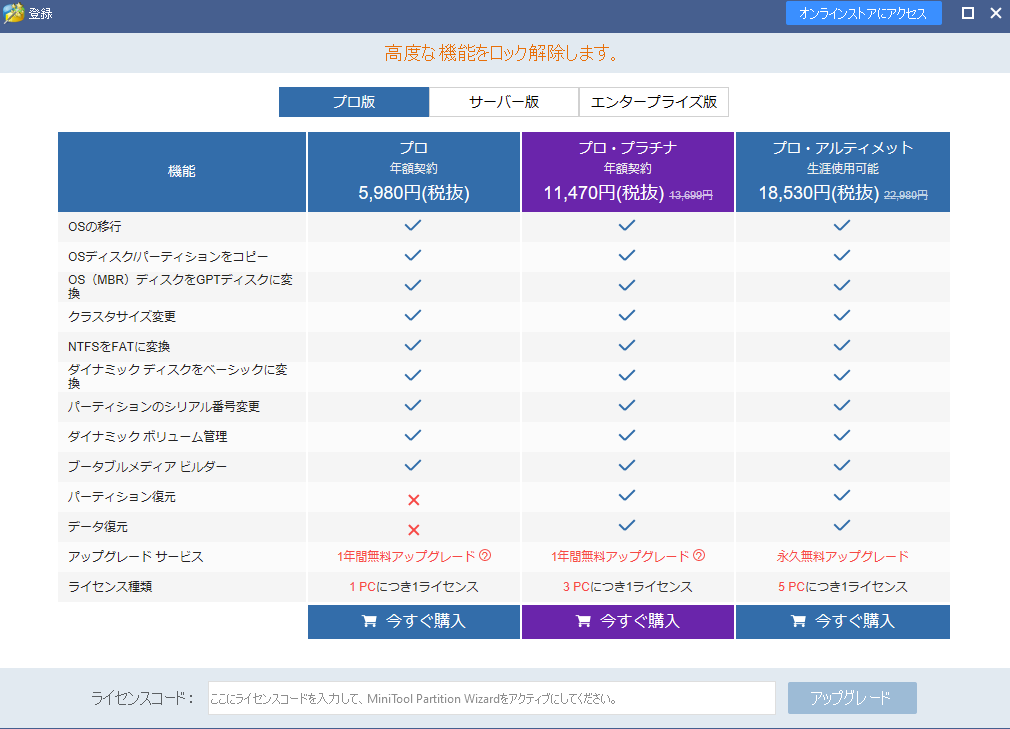Viewport: 1010px width, 729px height.
Task: Click the 永久無料アップグレード text
Action: click(843, 556)
